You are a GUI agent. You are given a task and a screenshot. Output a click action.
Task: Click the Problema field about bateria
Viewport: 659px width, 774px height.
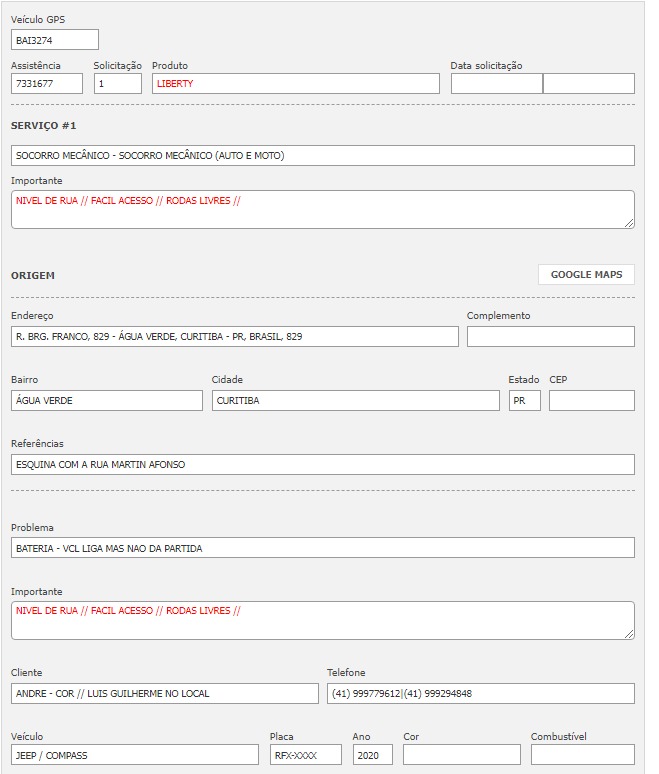click(x=322, y=548)
